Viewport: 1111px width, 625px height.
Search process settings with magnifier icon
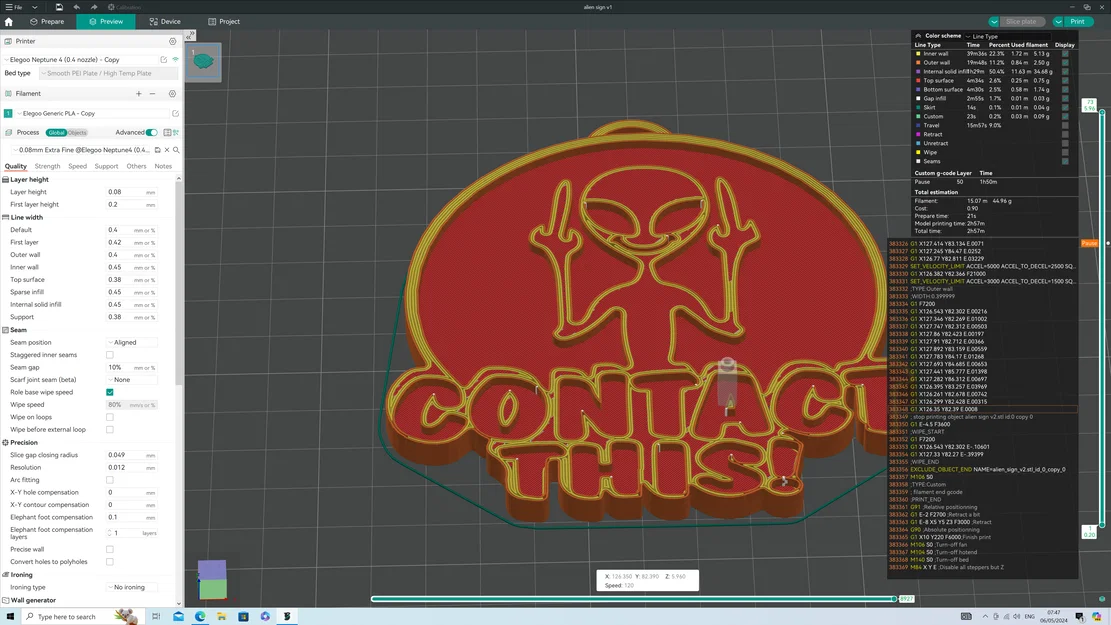click(176, 150)
